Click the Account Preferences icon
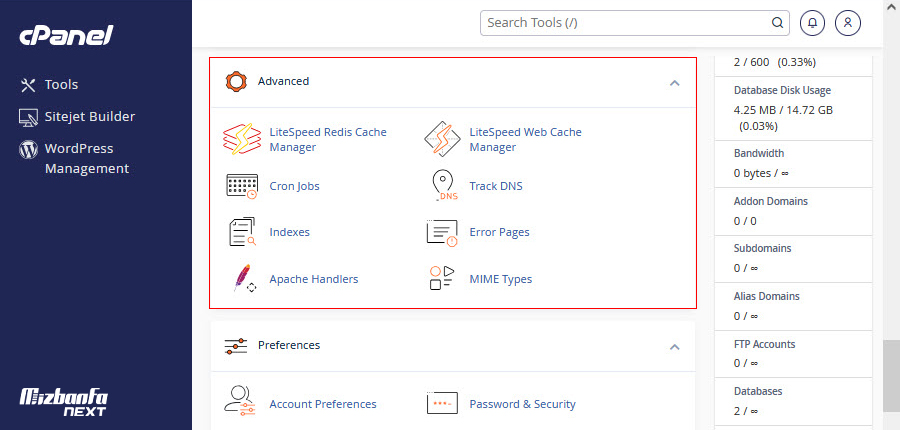The height and width of the screenshot is (430, 900). pyautogui.click(x=240, y=401)
